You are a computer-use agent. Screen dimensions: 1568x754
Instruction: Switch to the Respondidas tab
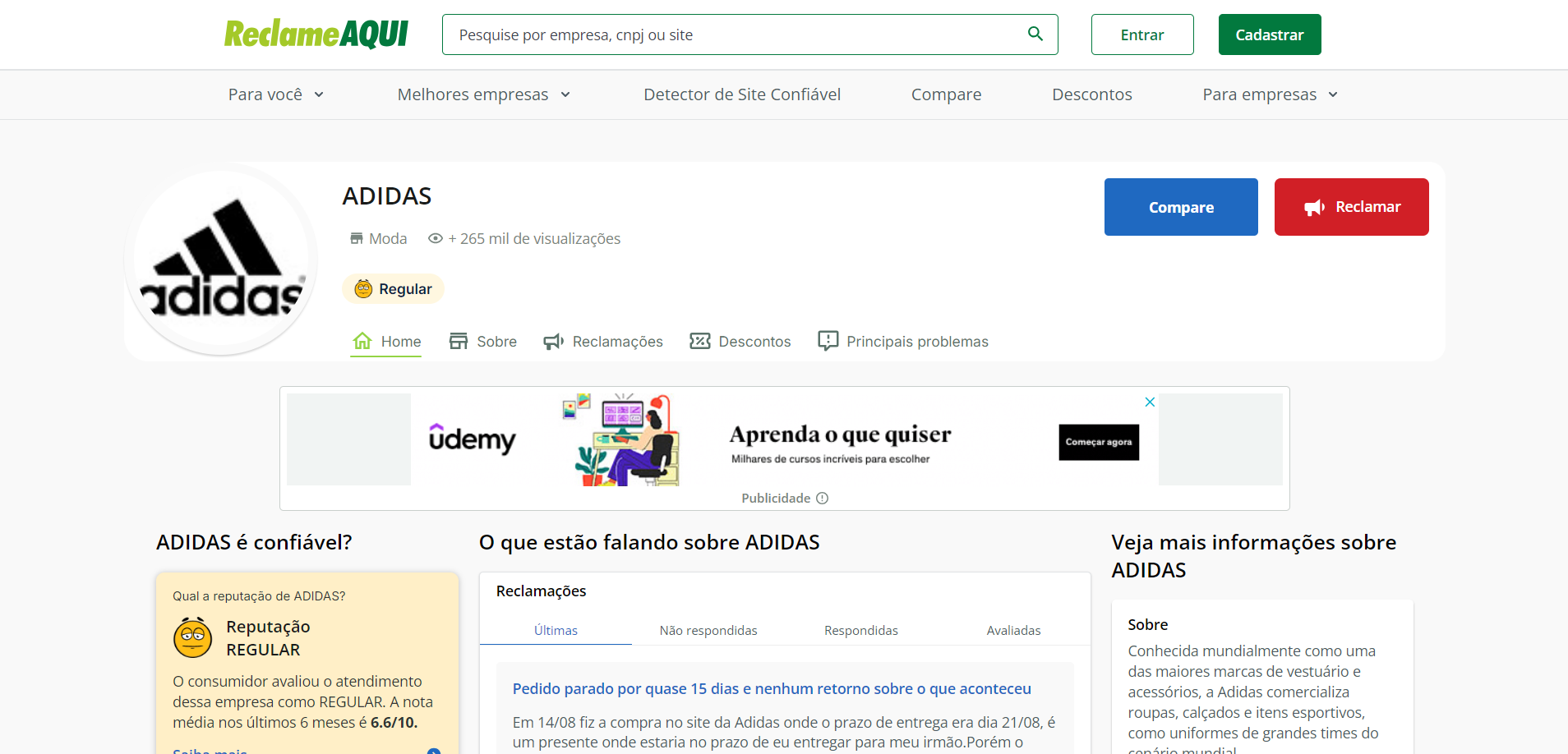coord(861,630)
